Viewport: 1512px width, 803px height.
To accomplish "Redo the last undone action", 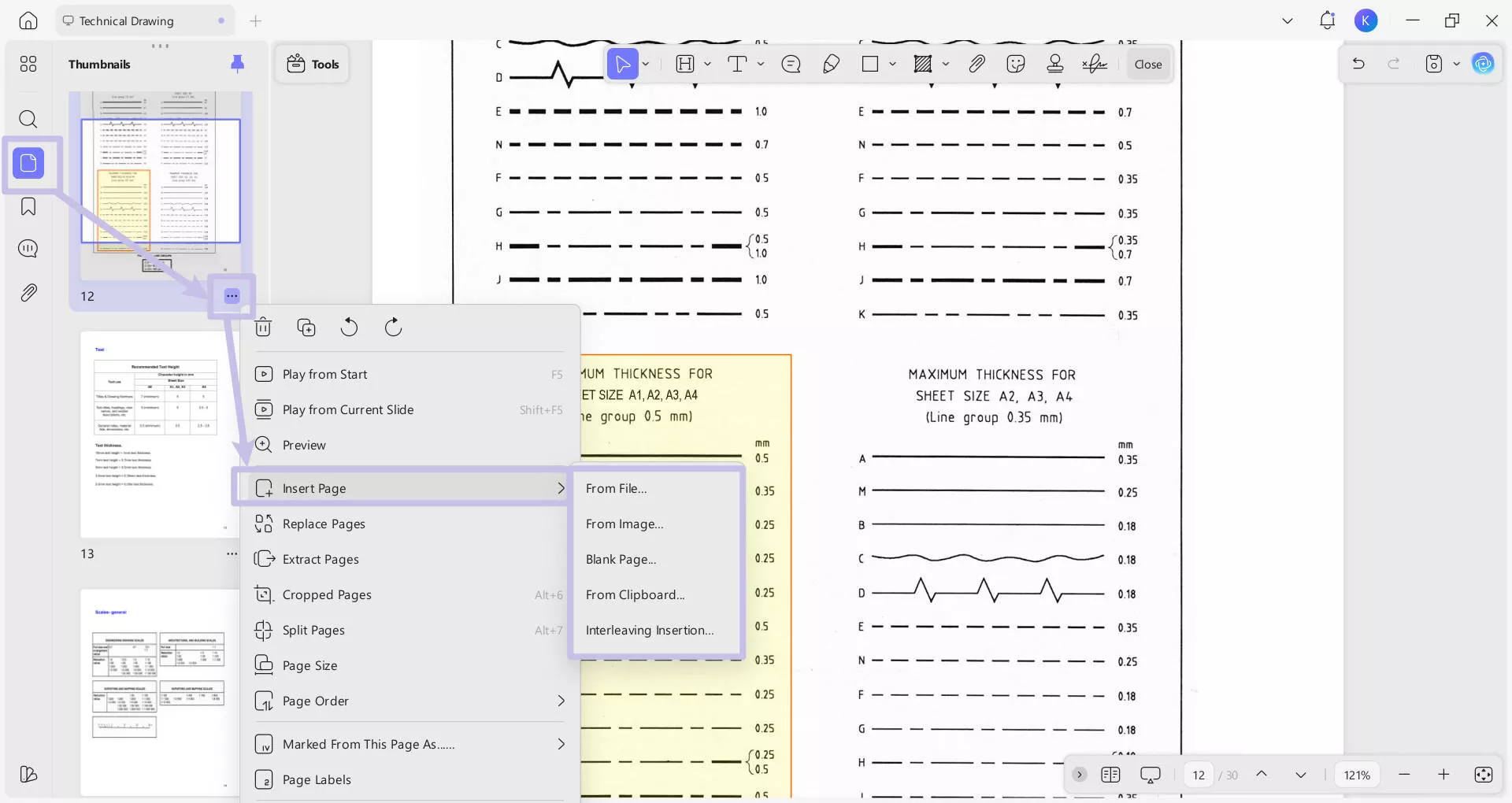I will click(x=1394, y=64).
